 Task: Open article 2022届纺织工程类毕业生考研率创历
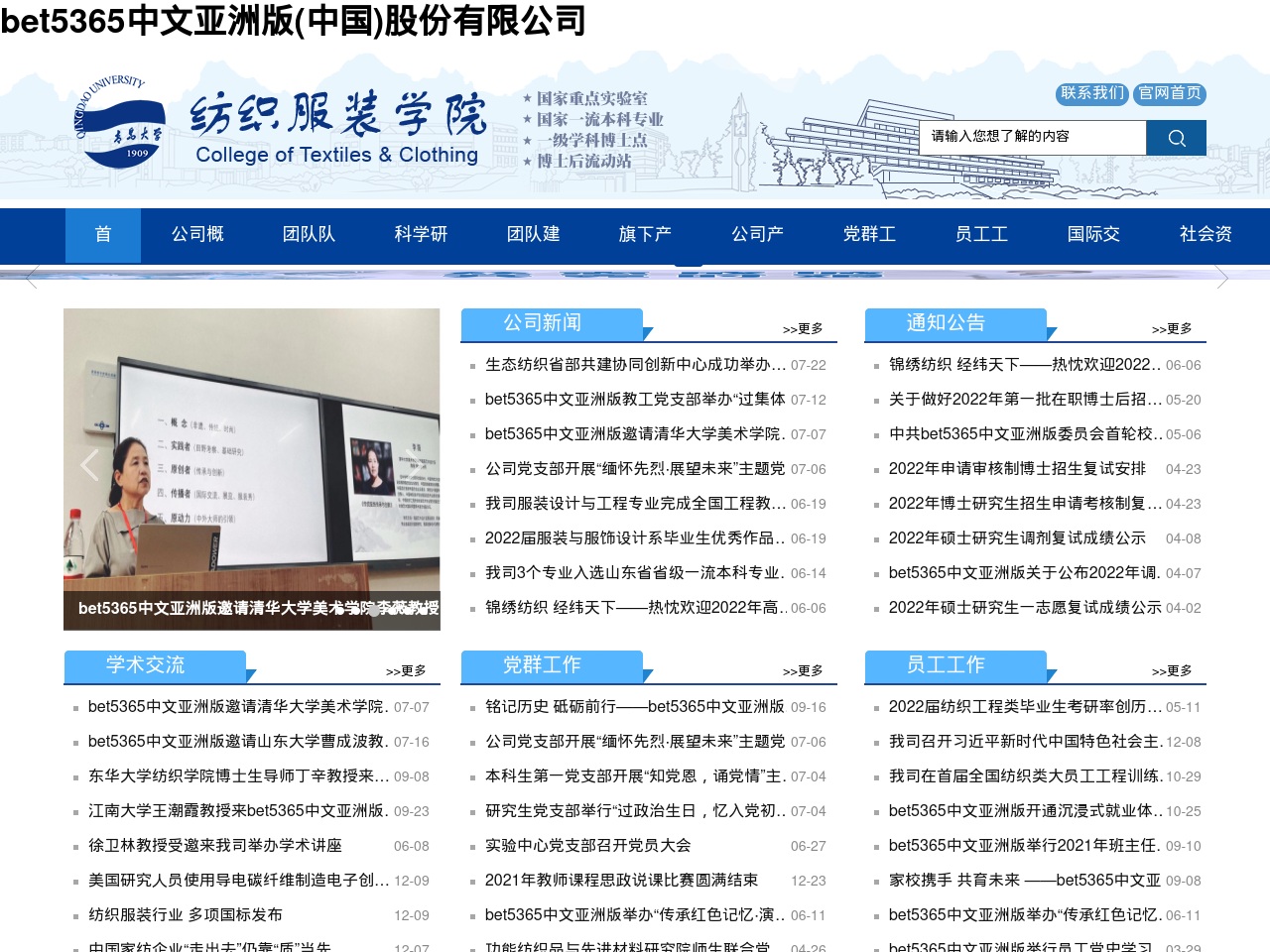tap(1025, 707)
